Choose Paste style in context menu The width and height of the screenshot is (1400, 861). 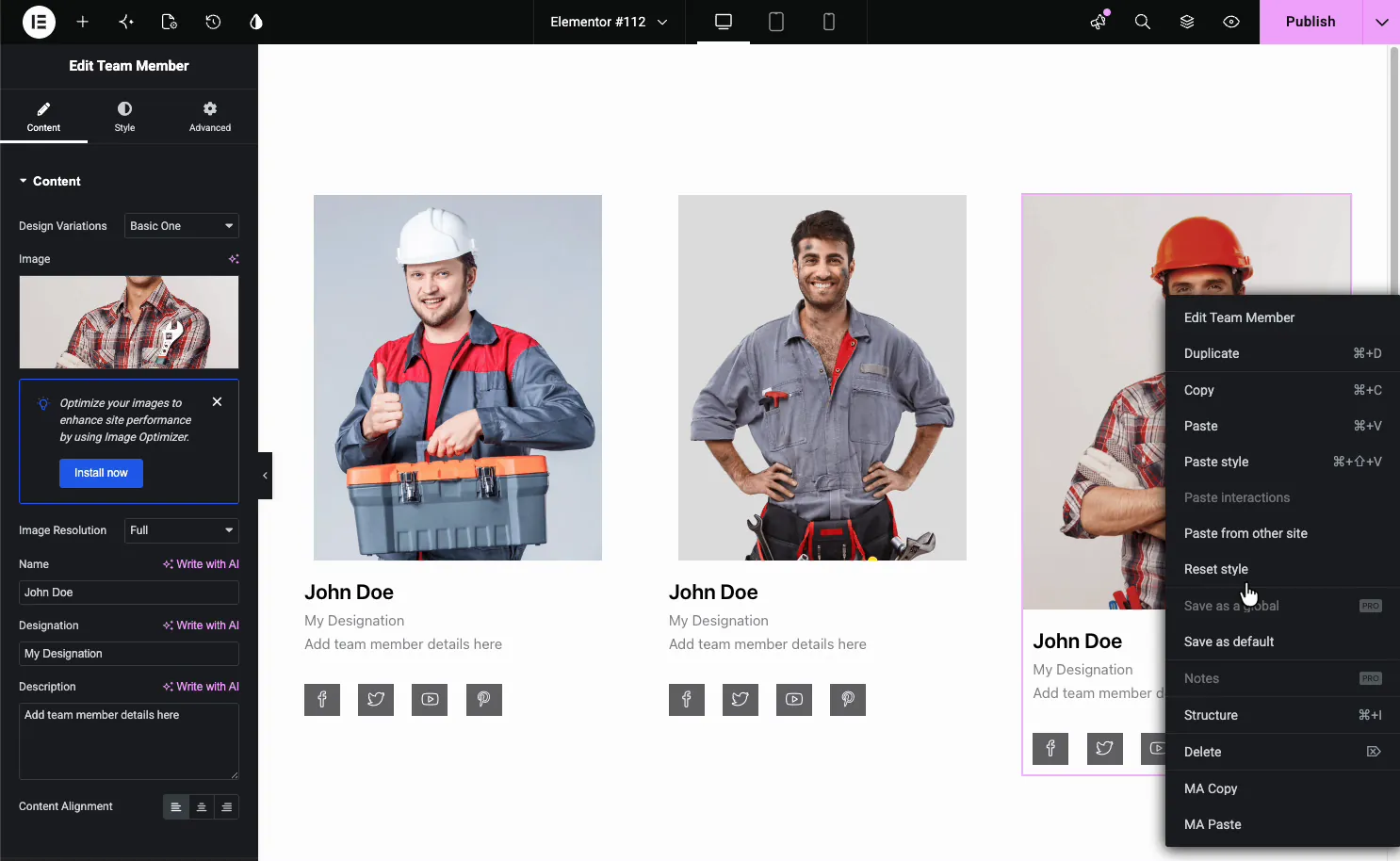[1282, 462]
